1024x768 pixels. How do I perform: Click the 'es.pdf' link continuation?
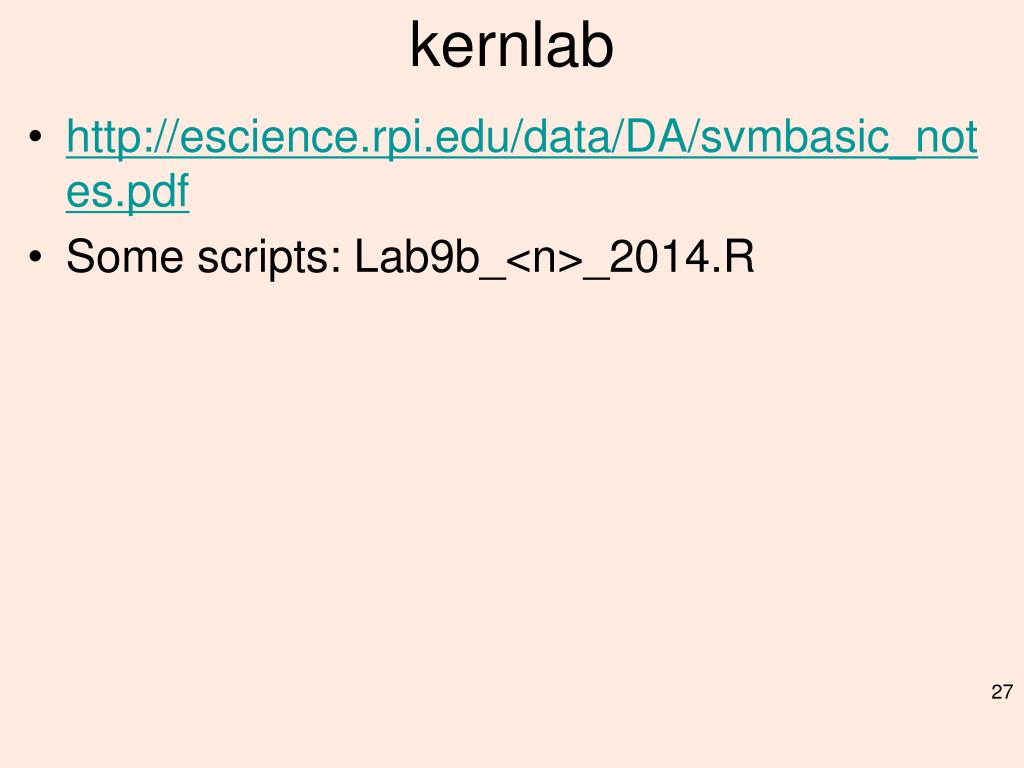[x=127, y=191]
